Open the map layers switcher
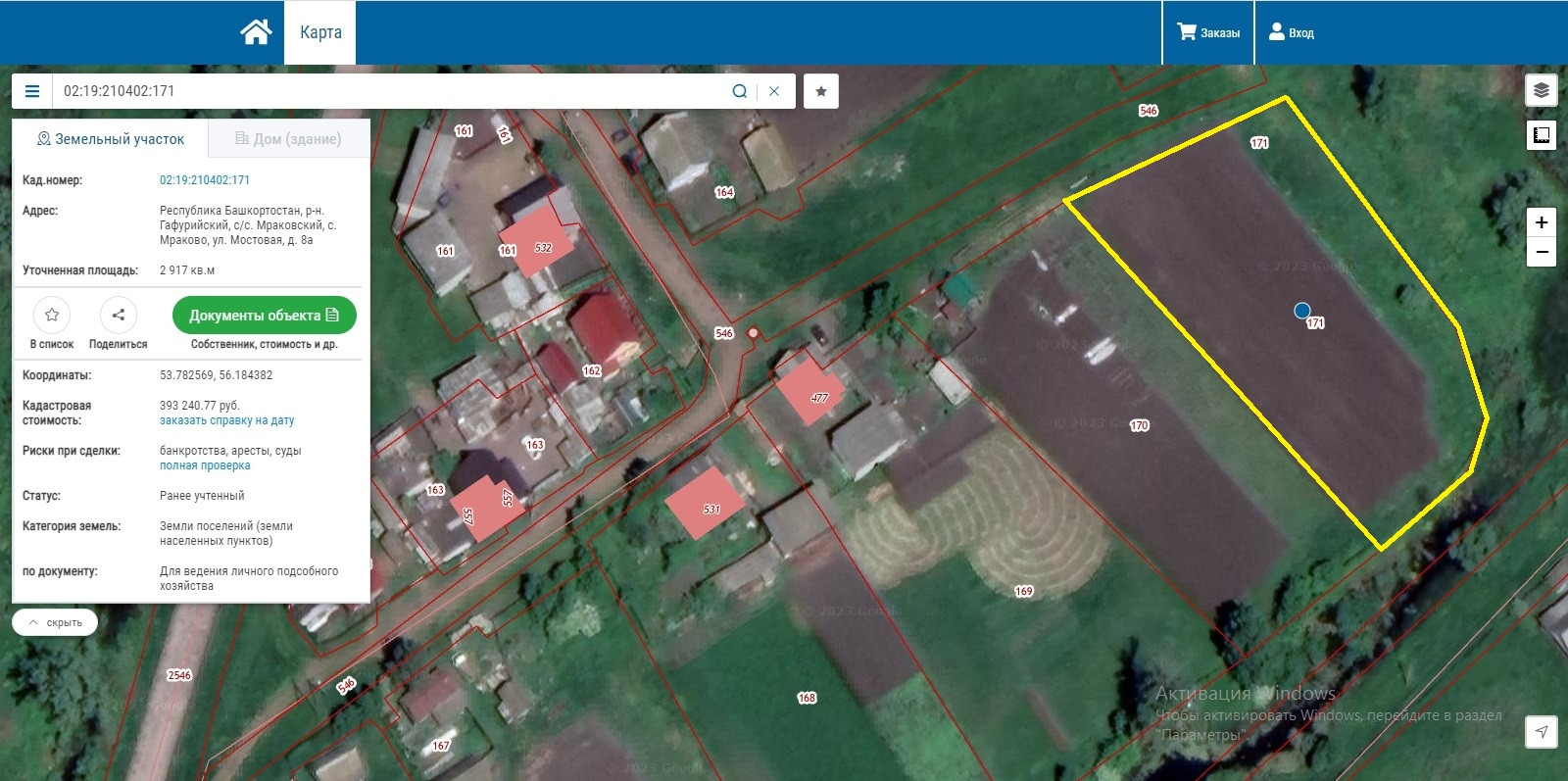The image size is (1568, 781). tap(1542, 90)
